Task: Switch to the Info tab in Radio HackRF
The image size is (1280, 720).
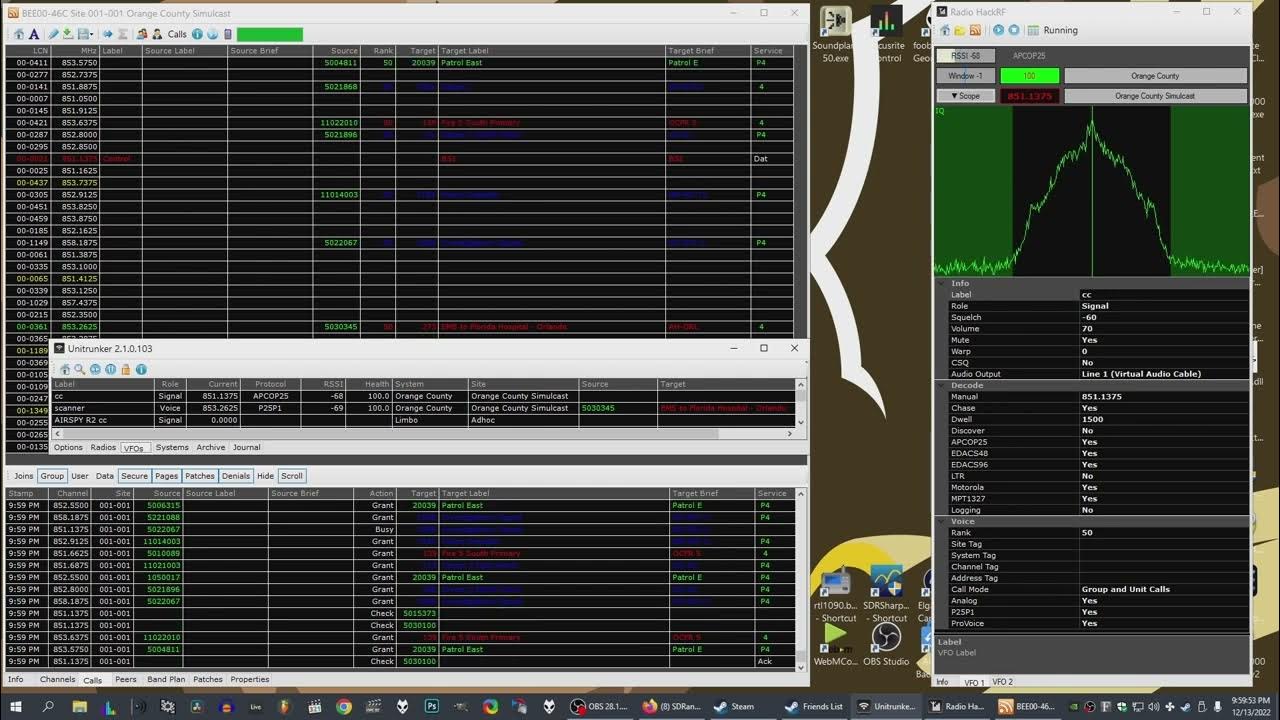Action: pos(942,682)
